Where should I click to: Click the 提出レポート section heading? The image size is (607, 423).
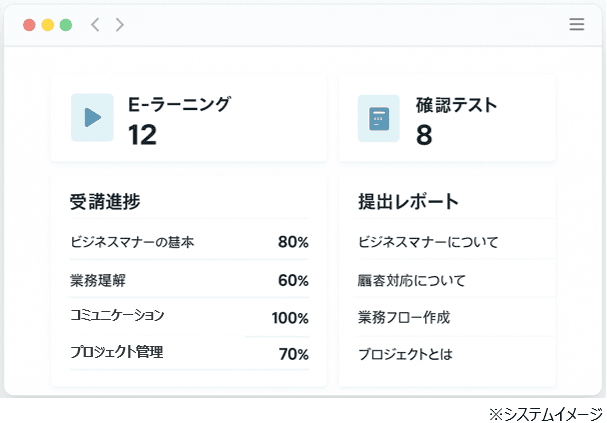pyautogui.click(x=408, y=201)
